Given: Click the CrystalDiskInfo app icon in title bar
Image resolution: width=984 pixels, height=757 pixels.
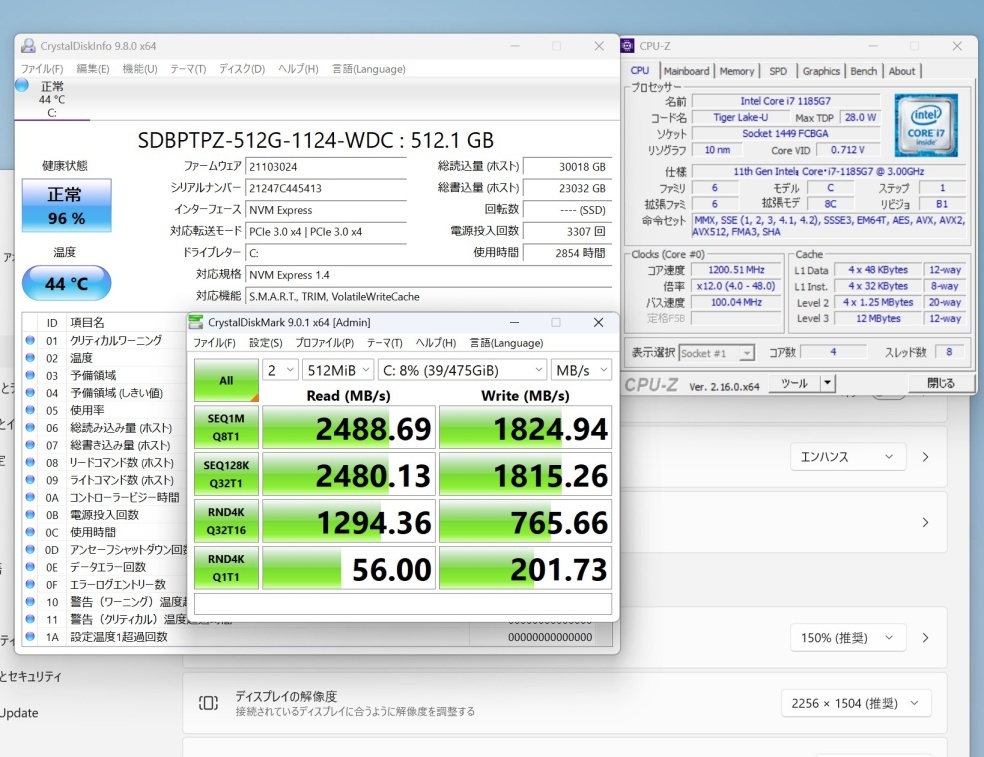Looking at the screenshot, I should coord(28,46).
